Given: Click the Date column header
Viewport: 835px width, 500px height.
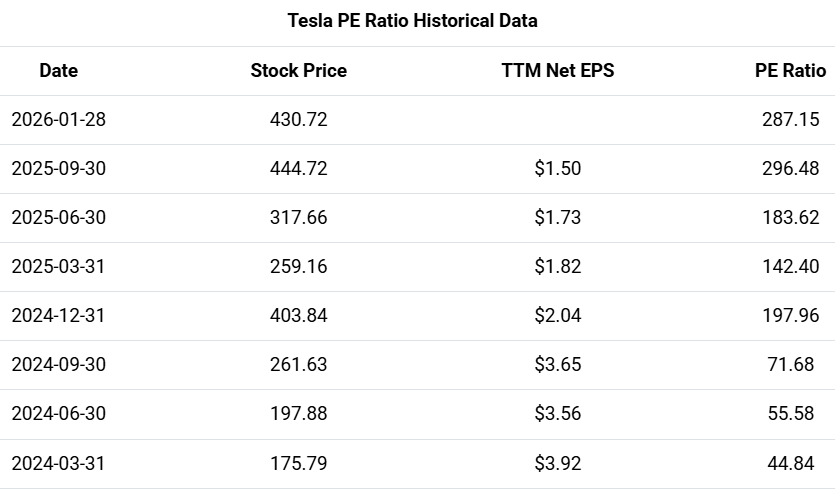Looking at the screenshot, I should 58,71.
